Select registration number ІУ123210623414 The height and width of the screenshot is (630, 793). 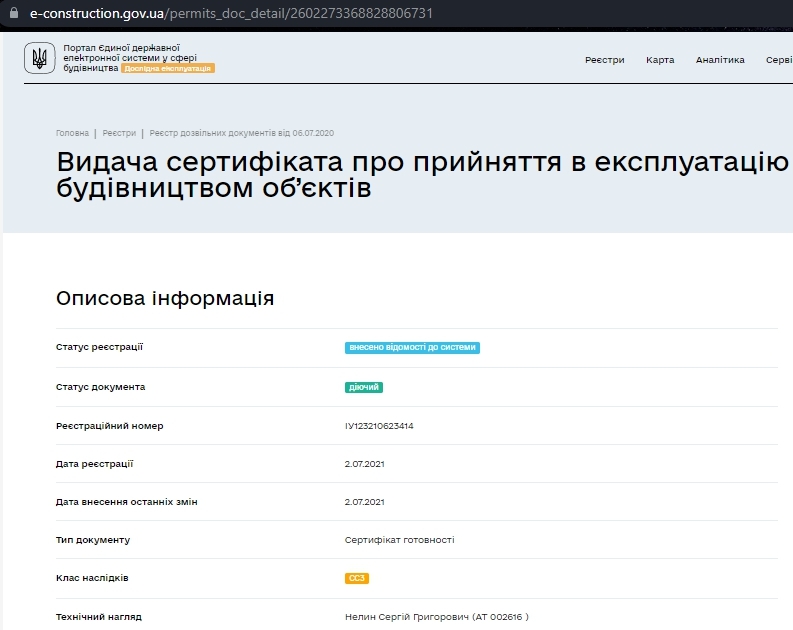click(379, 426)
